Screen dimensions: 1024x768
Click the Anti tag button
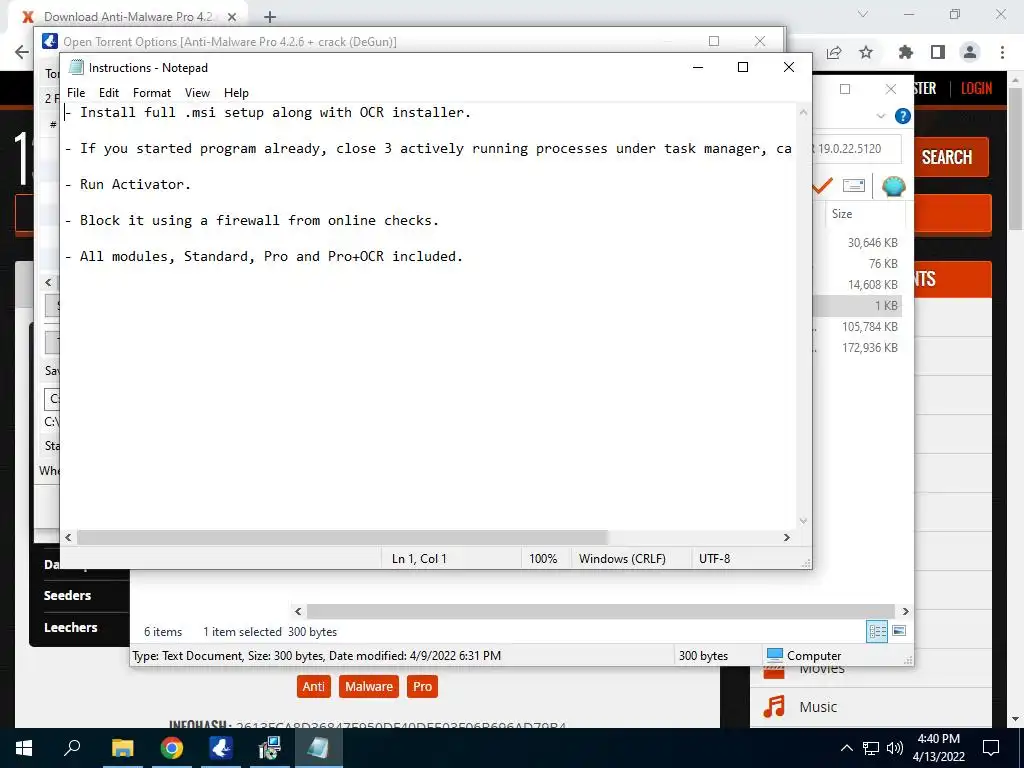point(313,686)
